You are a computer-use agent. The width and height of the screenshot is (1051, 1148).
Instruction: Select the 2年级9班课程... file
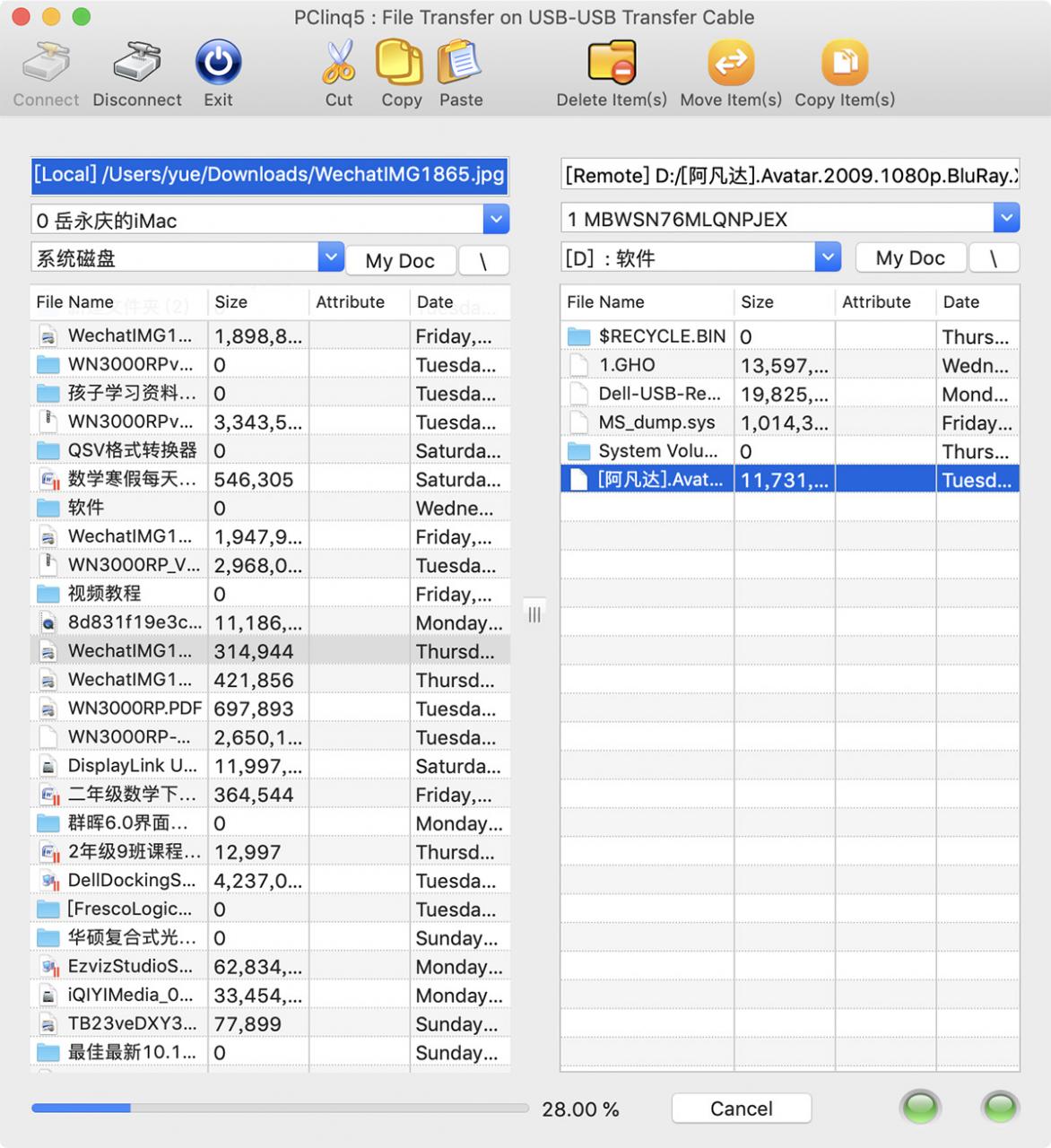[270, 852]
